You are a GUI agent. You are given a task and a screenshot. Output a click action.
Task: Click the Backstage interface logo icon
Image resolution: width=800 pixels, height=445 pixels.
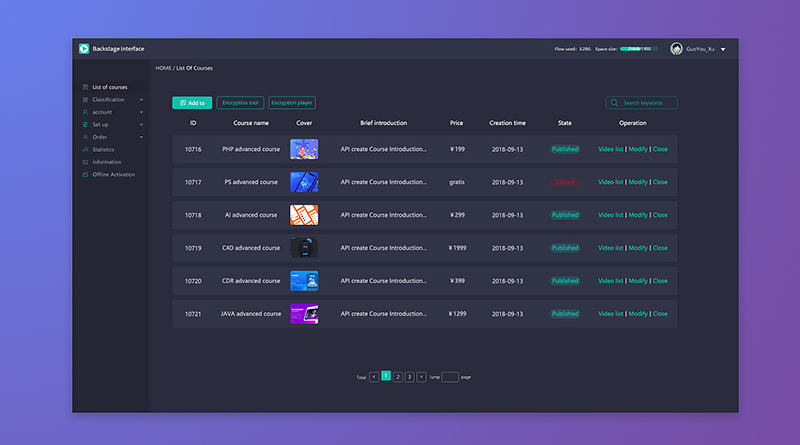pos(84,48)
